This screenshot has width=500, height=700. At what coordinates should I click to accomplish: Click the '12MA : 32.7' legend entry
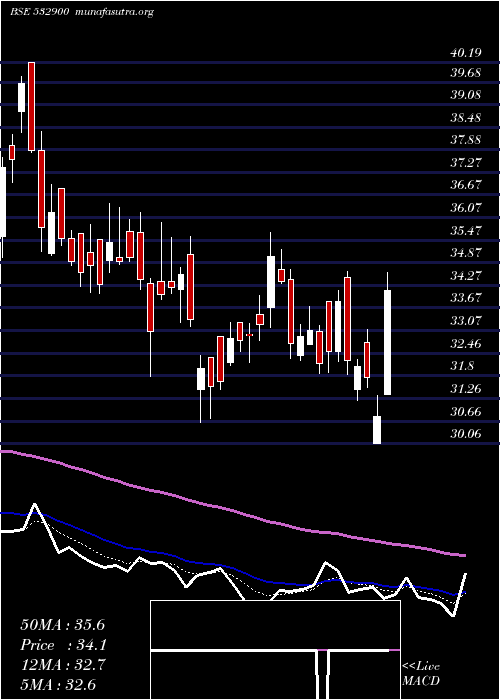coord(62,665)
